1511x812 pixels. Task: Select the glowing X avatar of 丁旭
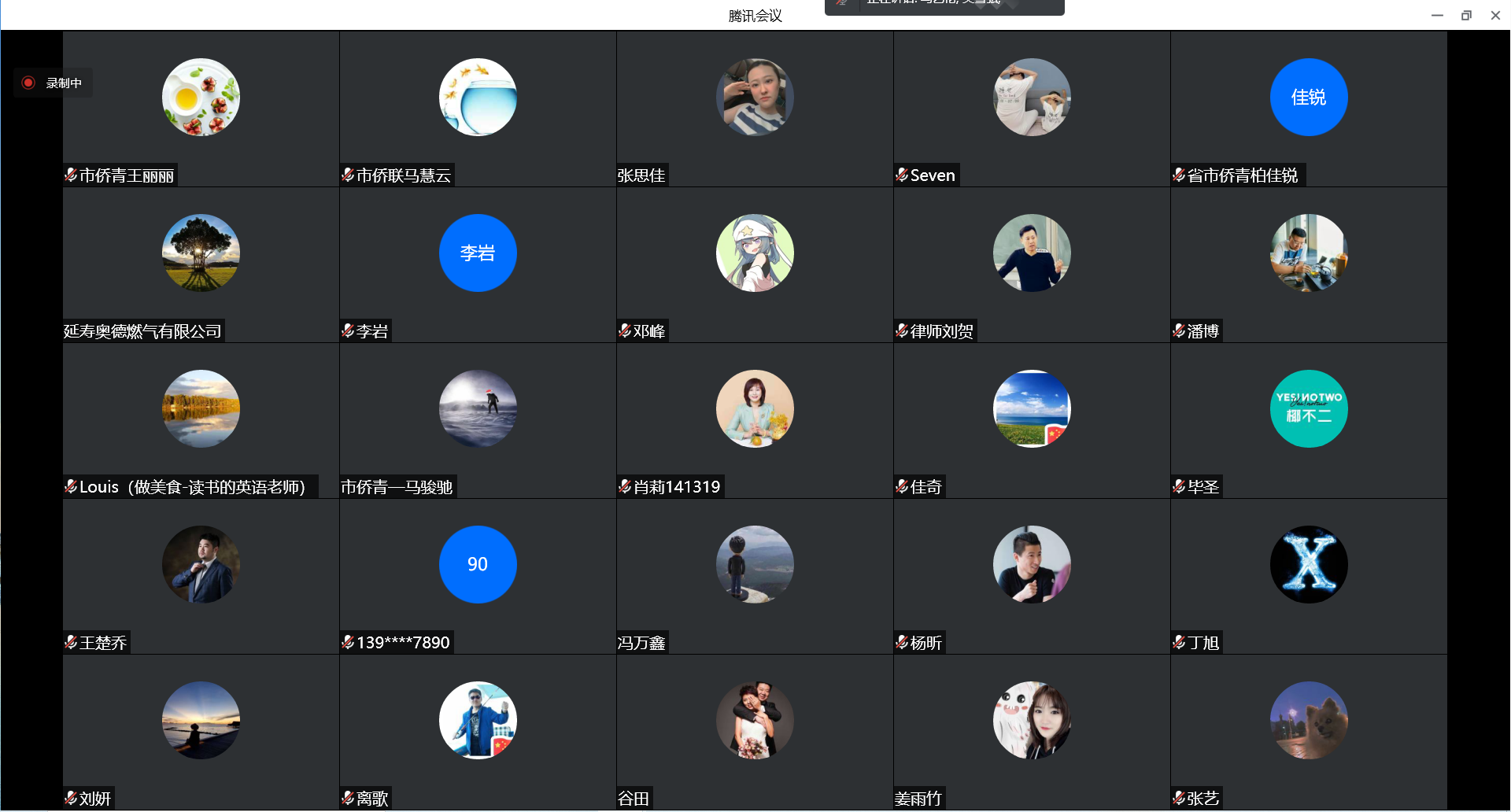click(x=1308, y=565)
